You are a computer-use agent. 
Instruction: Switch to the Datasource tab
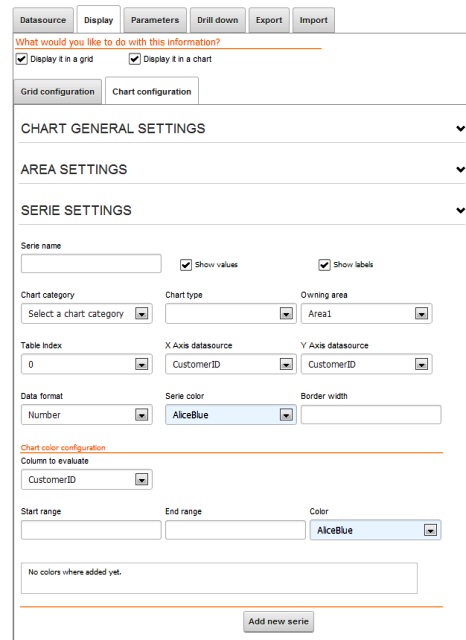[x=43, y=20]
